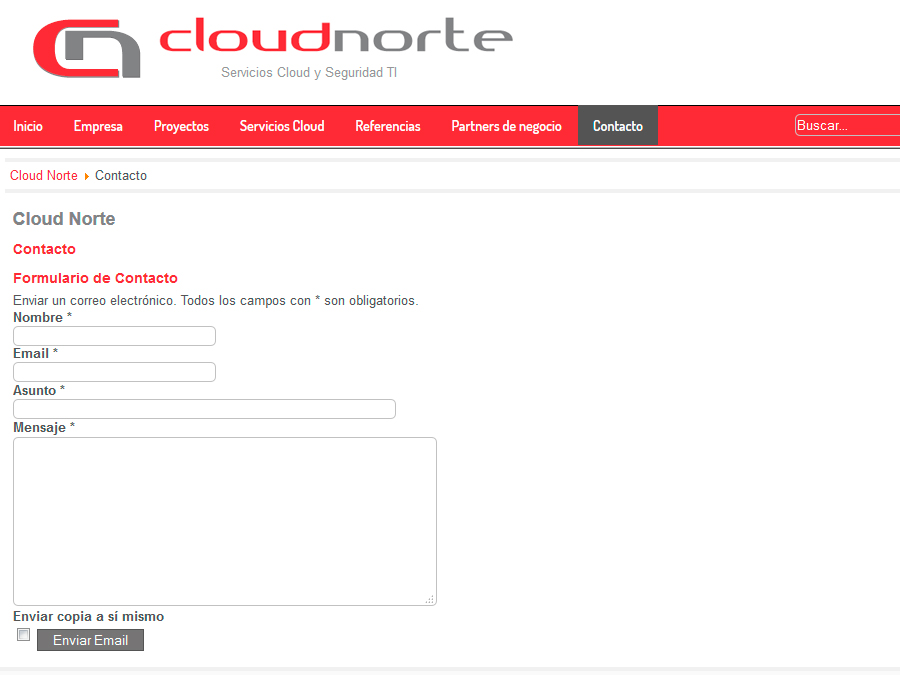900x675 pixels.
Task: Click the Asunto * field label
Action: click(39, 390)
